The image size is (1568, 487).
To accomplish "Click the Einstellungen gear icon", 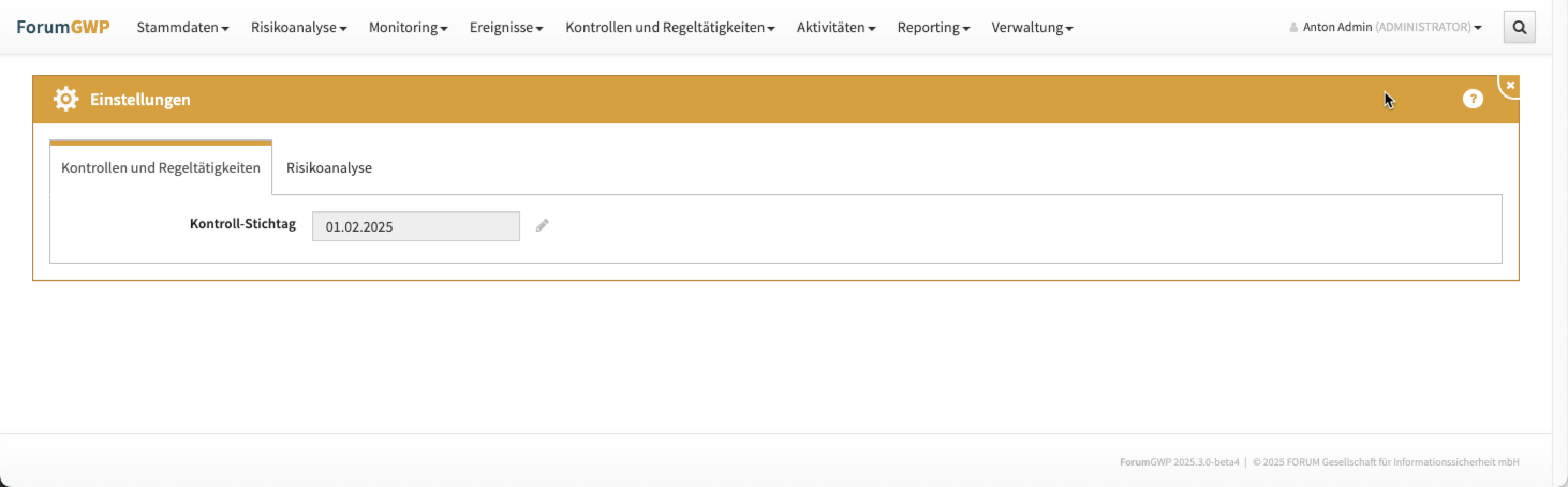I will (x=66, y=99).
